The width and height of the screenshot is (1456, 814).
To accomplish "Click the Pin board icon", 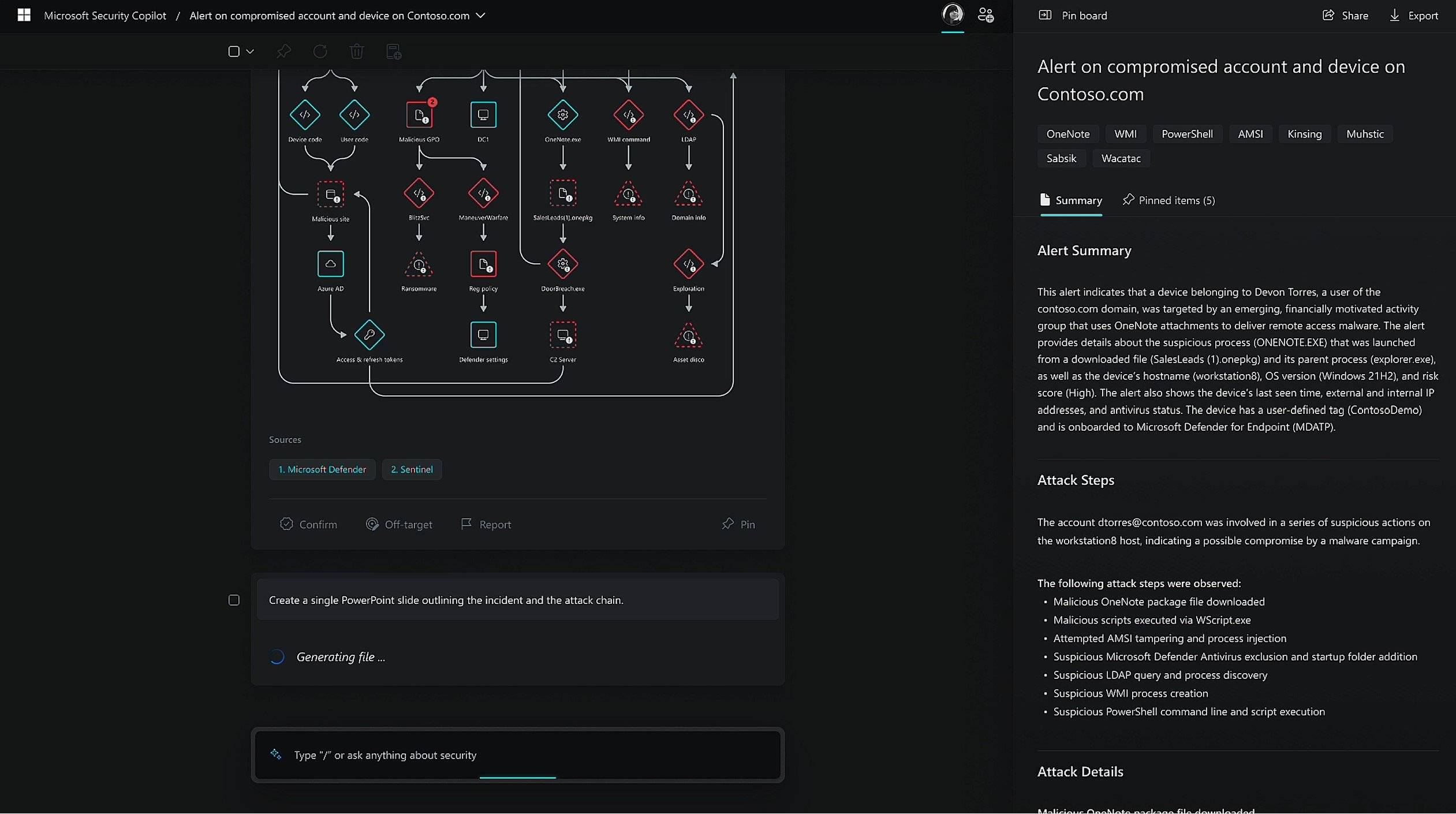I will (1045, 15).
